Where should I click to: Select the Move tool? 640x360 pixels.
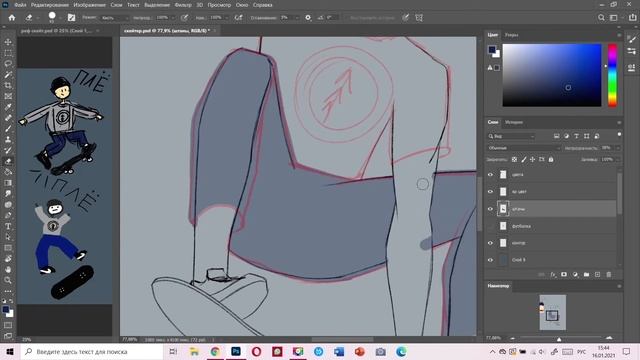coord(8,42)
